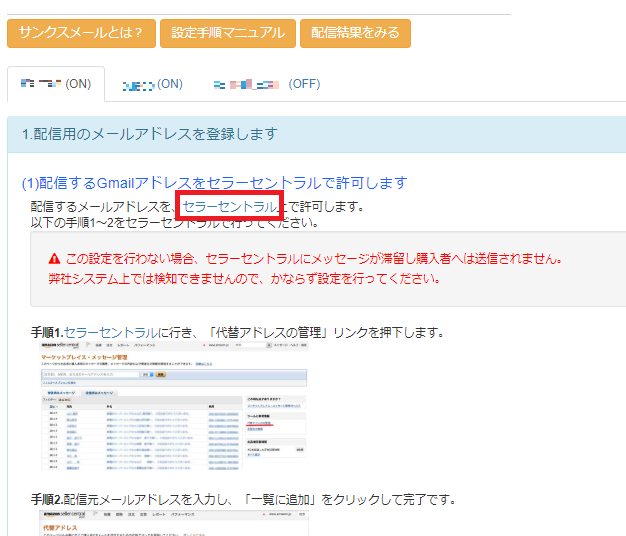This screenshot has height=536, width=626.
Task: Switch to the second (ON) tab
Action: [x=152, y=84]
